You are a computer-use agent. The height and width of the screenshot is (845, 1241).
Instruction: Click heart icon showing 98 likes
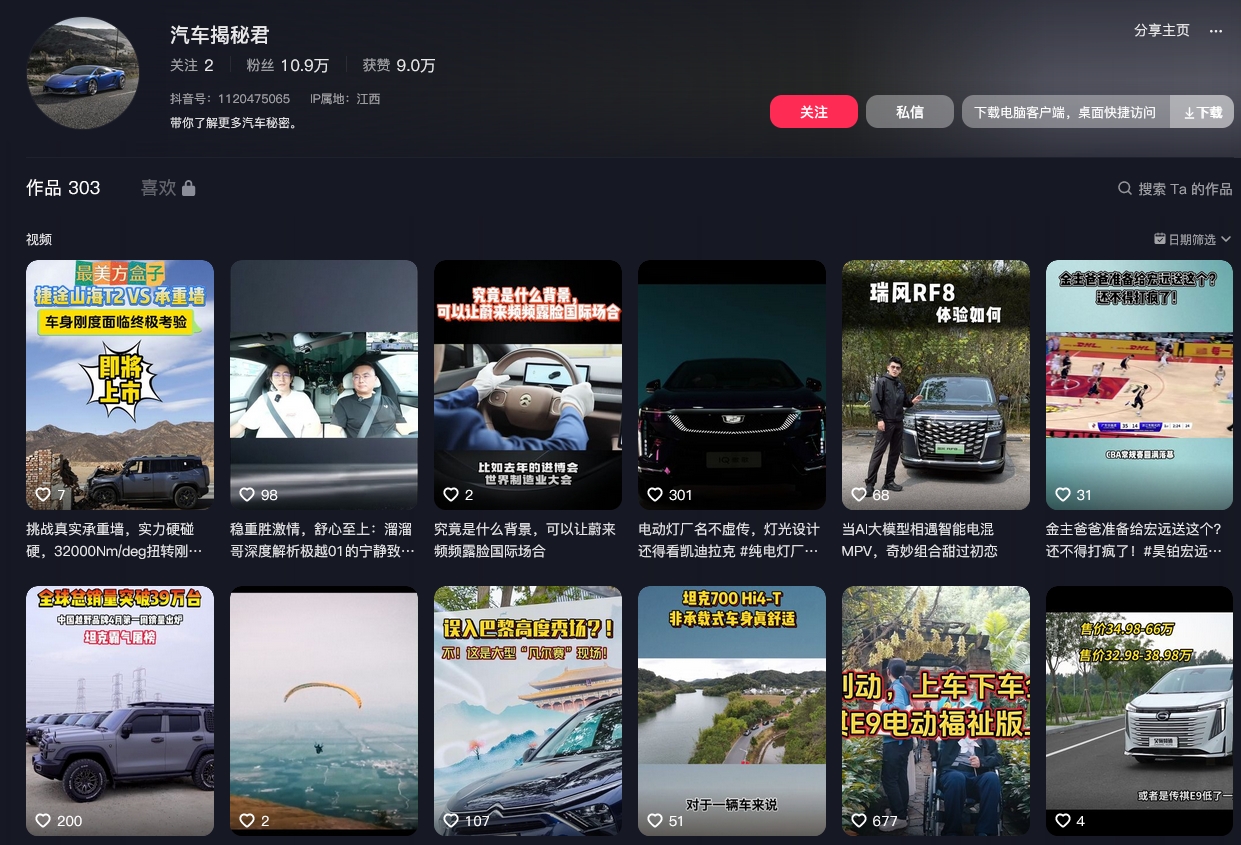pyautogui.click(x=247, y=494)
